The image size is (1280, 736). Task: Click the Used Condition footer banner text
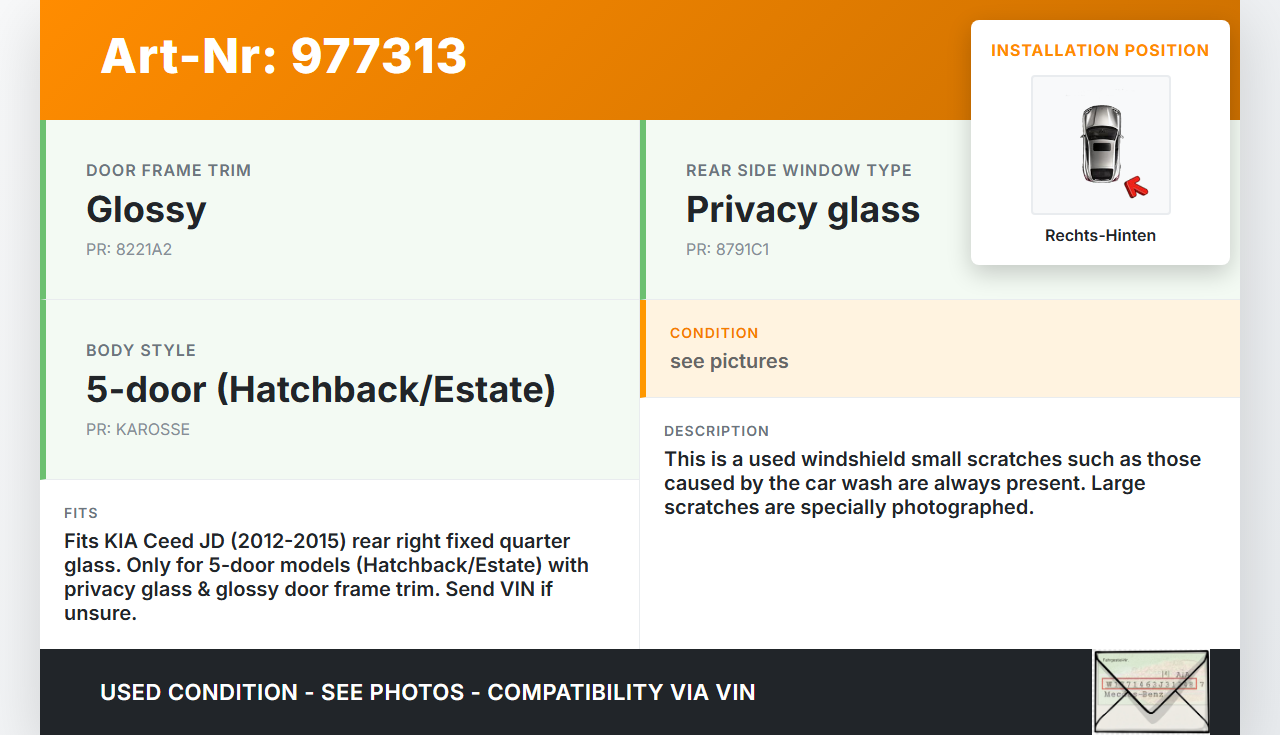[x=428, y=692]
